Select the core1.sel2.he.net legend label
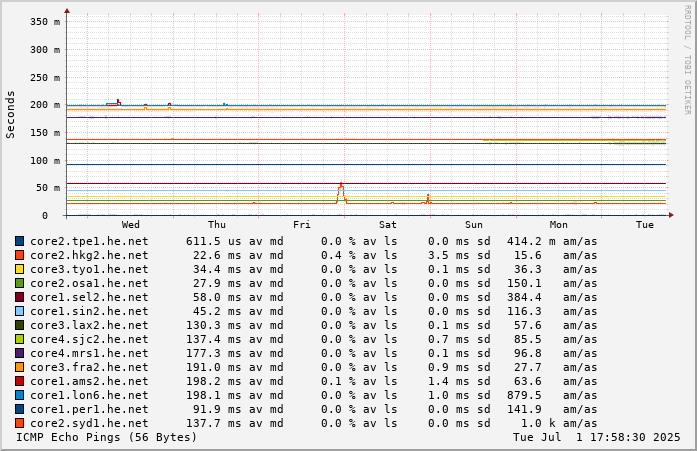 [89, 297]
